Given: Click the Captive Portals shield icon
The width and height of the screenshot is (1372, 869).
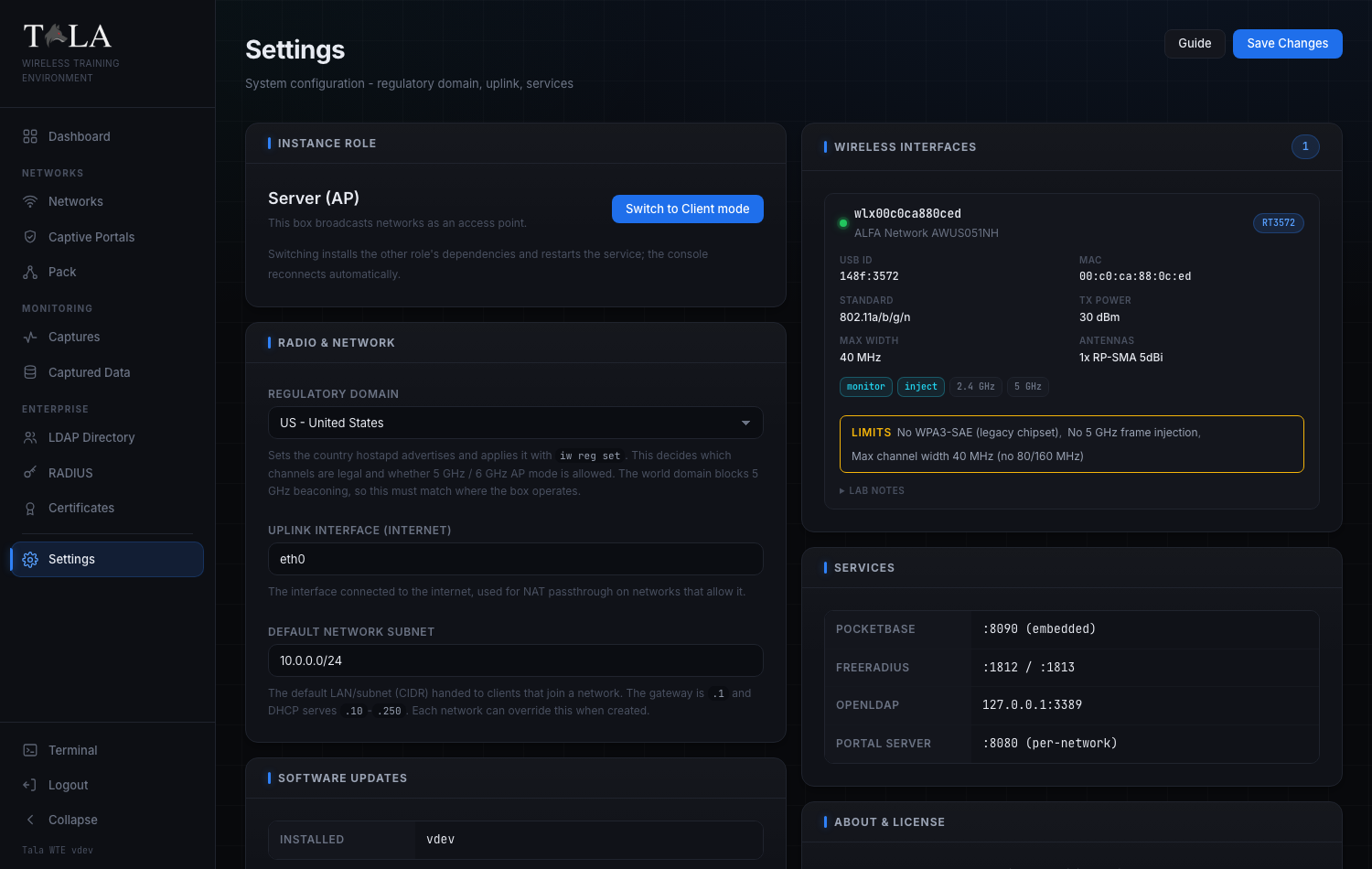Looking at the screenshot, I should (30, 237).
